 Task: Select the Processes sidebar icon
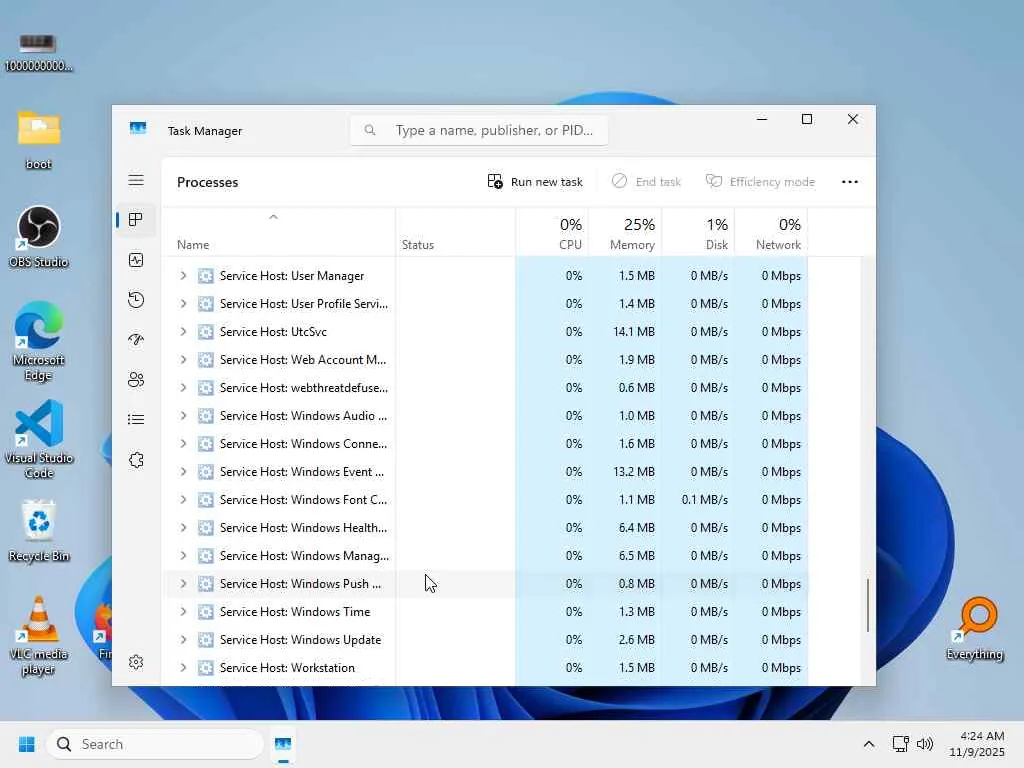coord(136,220)
